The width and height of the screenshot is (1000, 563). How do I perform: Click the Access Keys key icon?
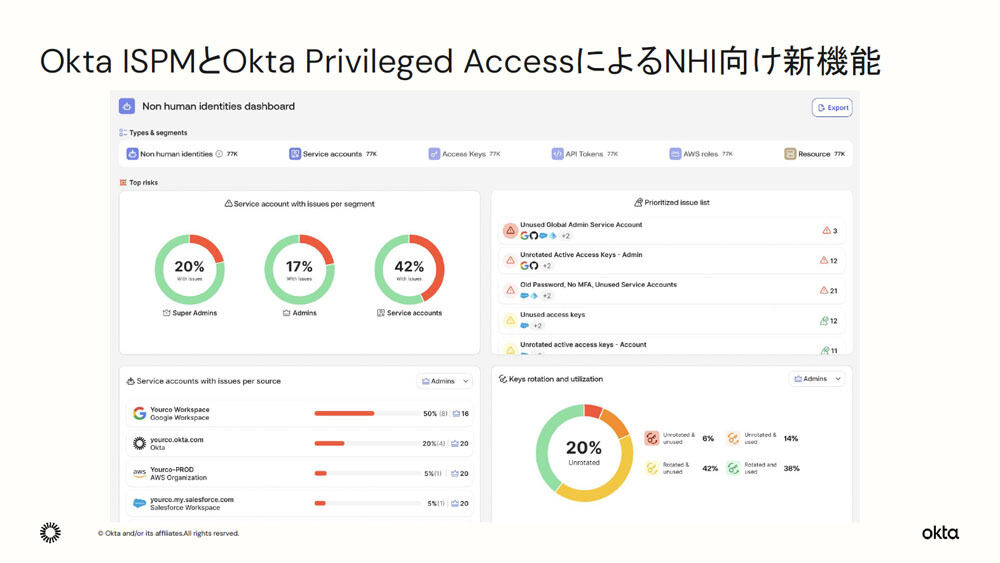[x=434, y=154]
